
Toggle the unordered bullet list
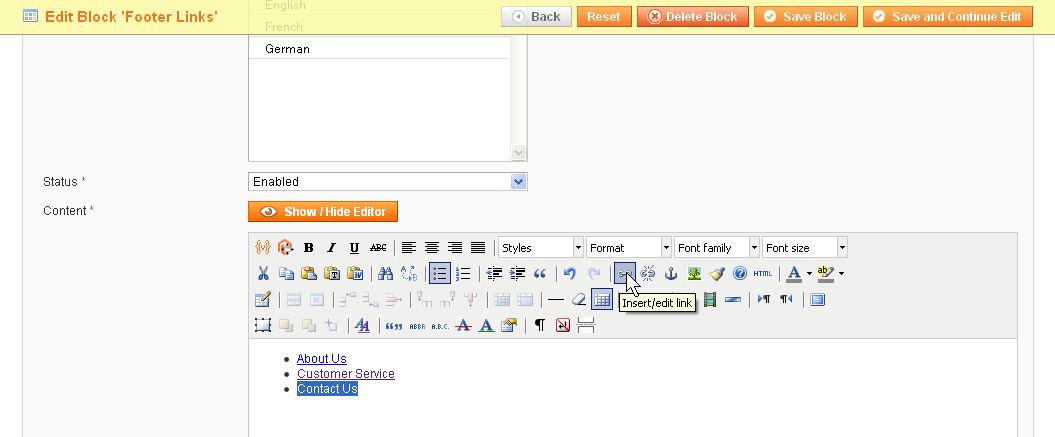pyautogui.click(x=439, y=273)
